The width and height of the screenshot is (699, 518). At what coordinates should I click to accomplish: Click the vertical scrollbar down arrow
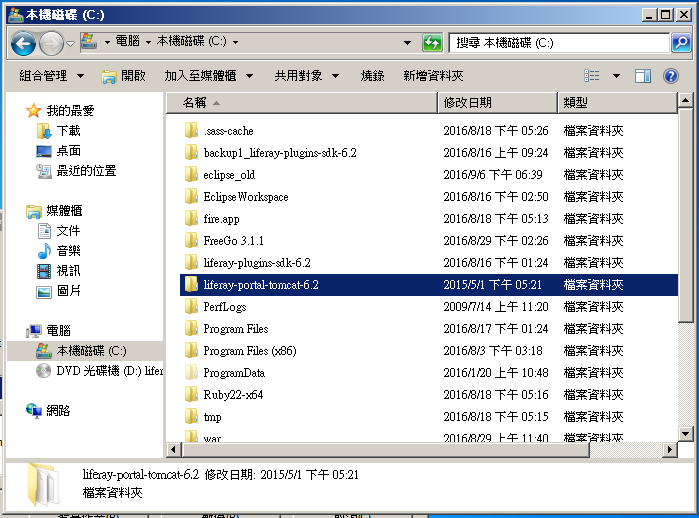(685, 433)
